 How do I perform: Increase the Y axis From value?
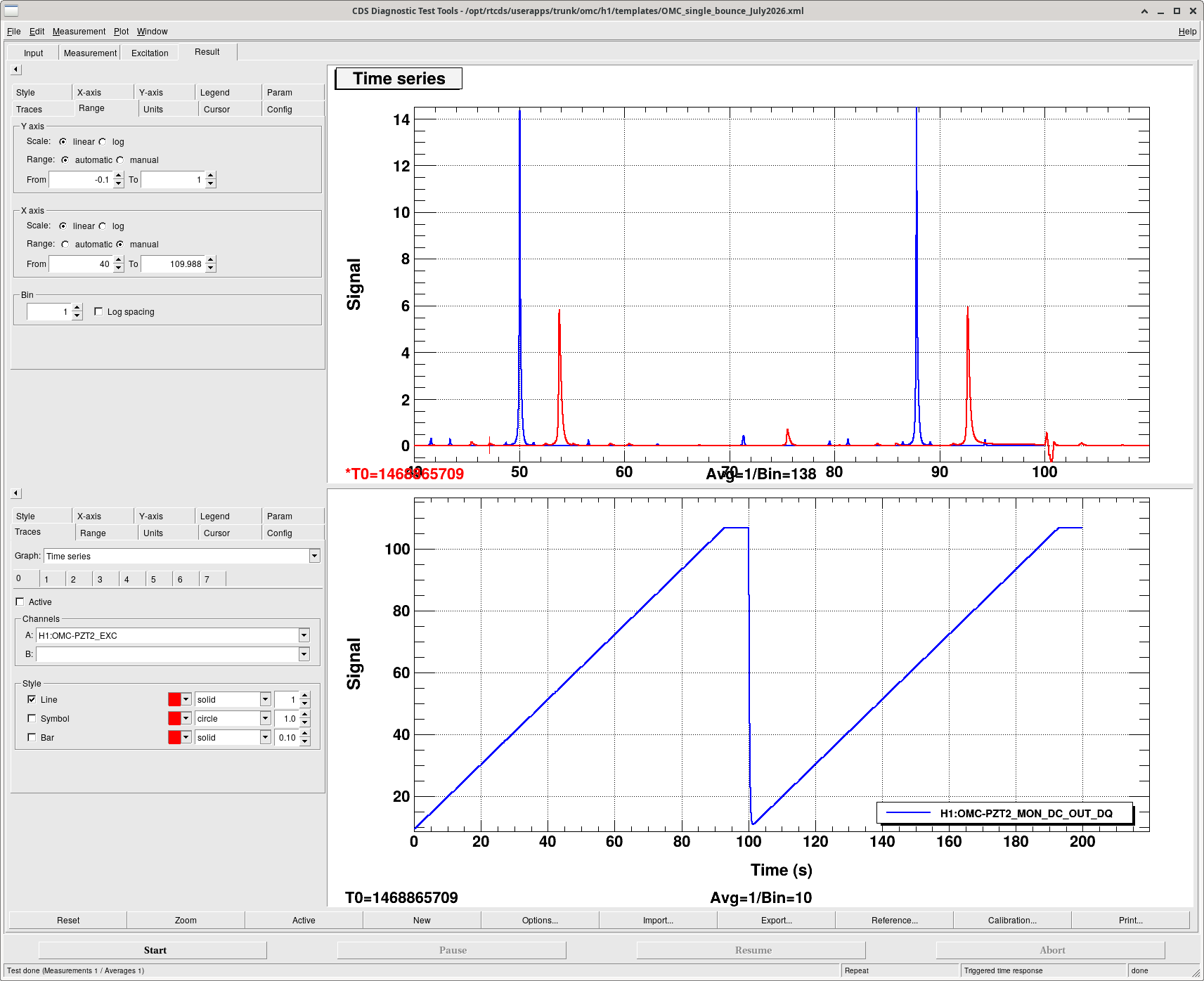(x=118, y=176)
